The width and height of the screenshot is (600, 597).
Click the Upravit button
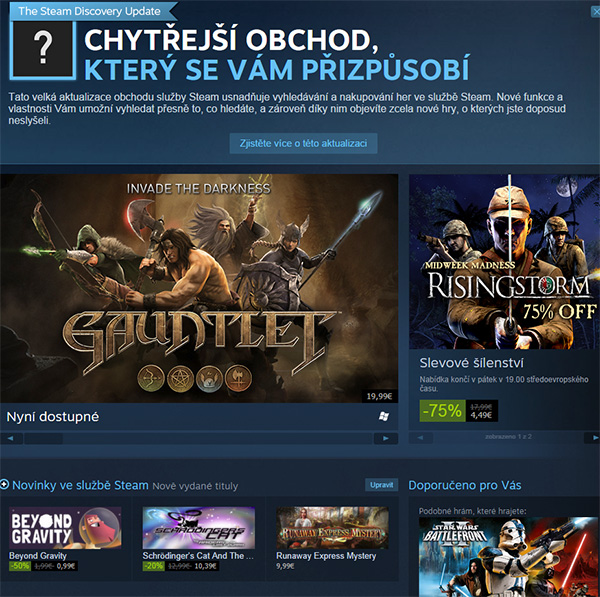pyautogui.click(x=382, y=484)
